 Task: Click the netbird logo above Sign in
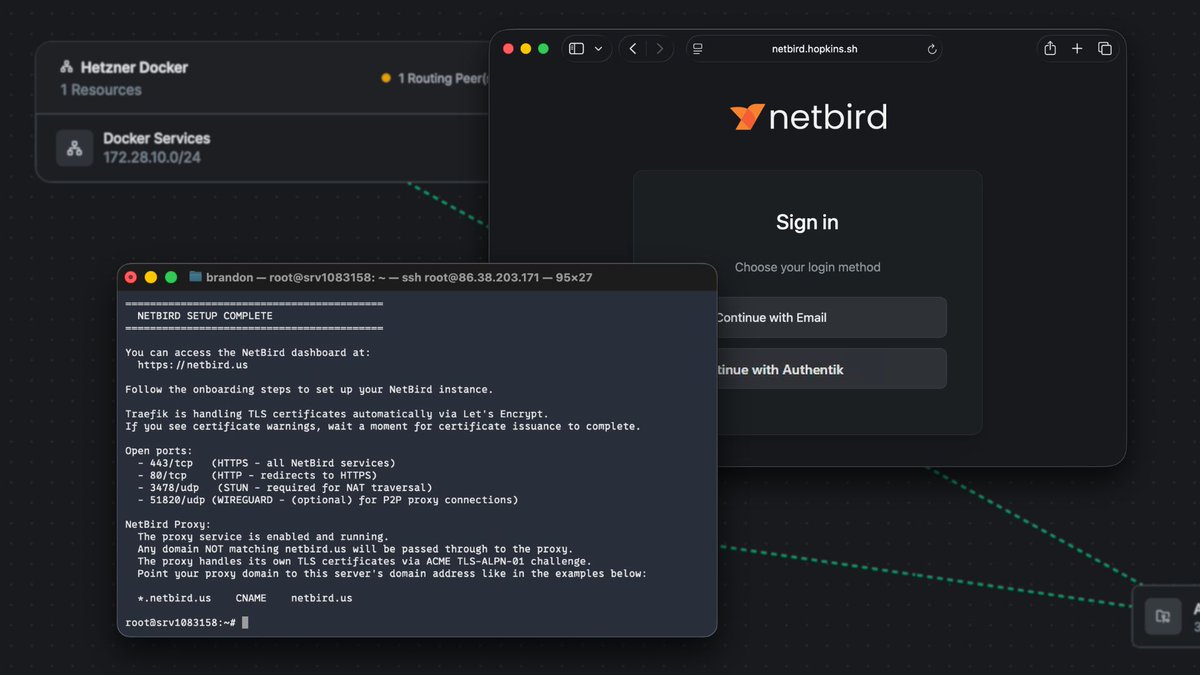807,116
